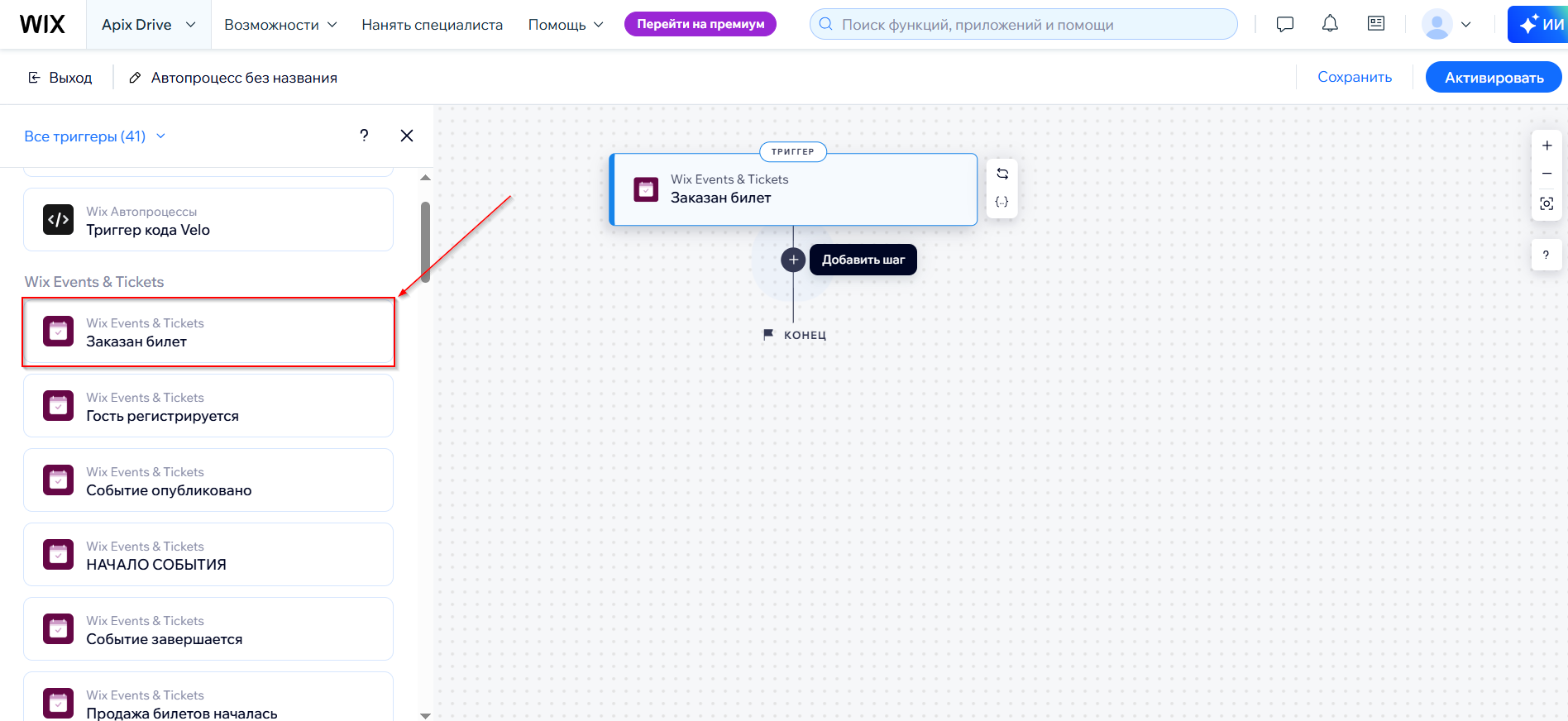This screenshot has width=1568, height=721.
Task: Select the Заказан билет trigger node on canvas
Action: pos(793,189)
